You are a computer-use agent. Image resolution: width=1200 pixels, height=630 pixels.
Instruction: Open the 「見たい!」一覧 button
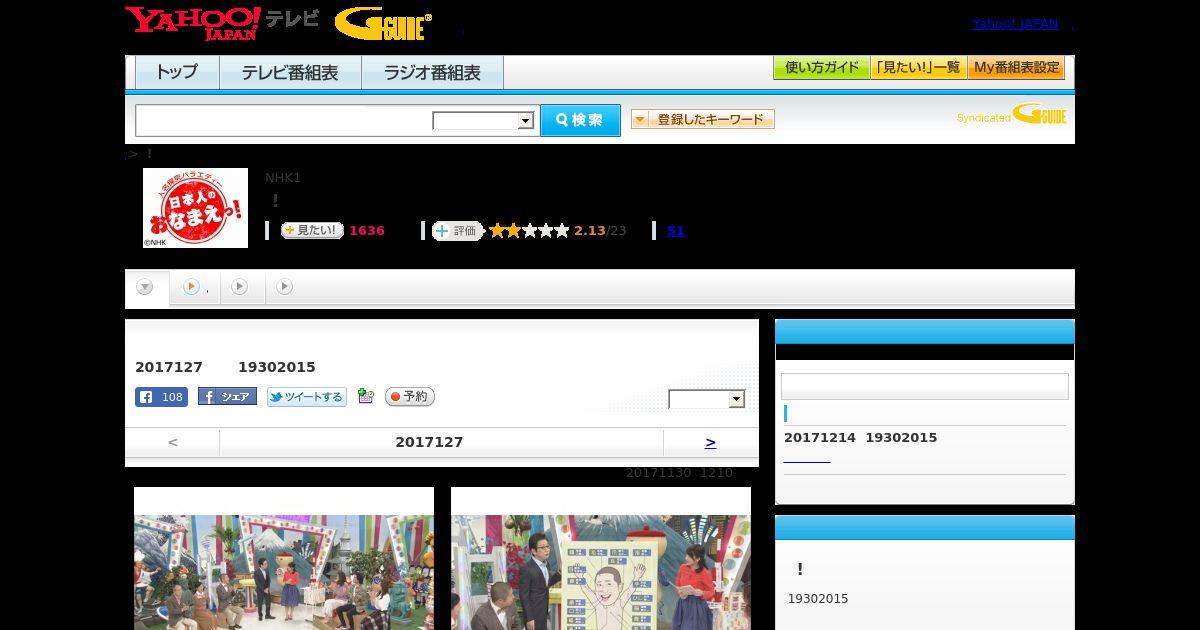[x=918, y=68]
